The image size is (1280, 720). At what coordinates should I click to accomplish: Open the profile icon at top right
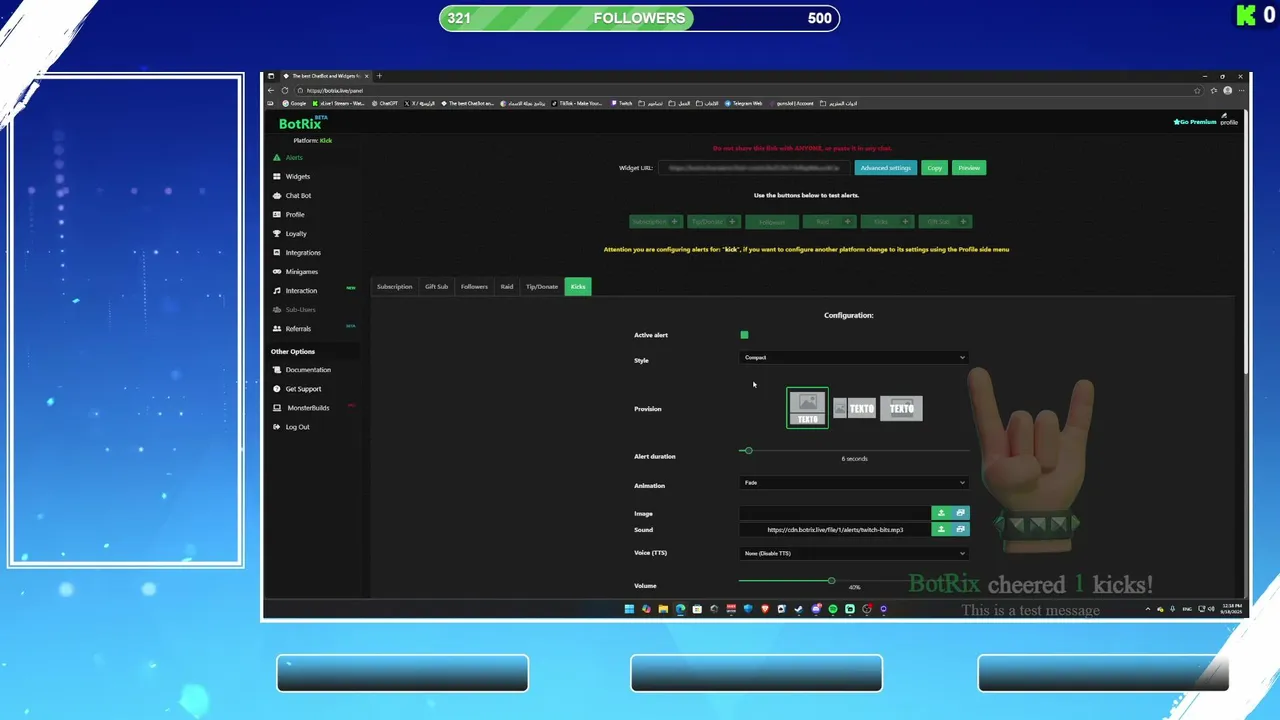[x=1229, y=119]
